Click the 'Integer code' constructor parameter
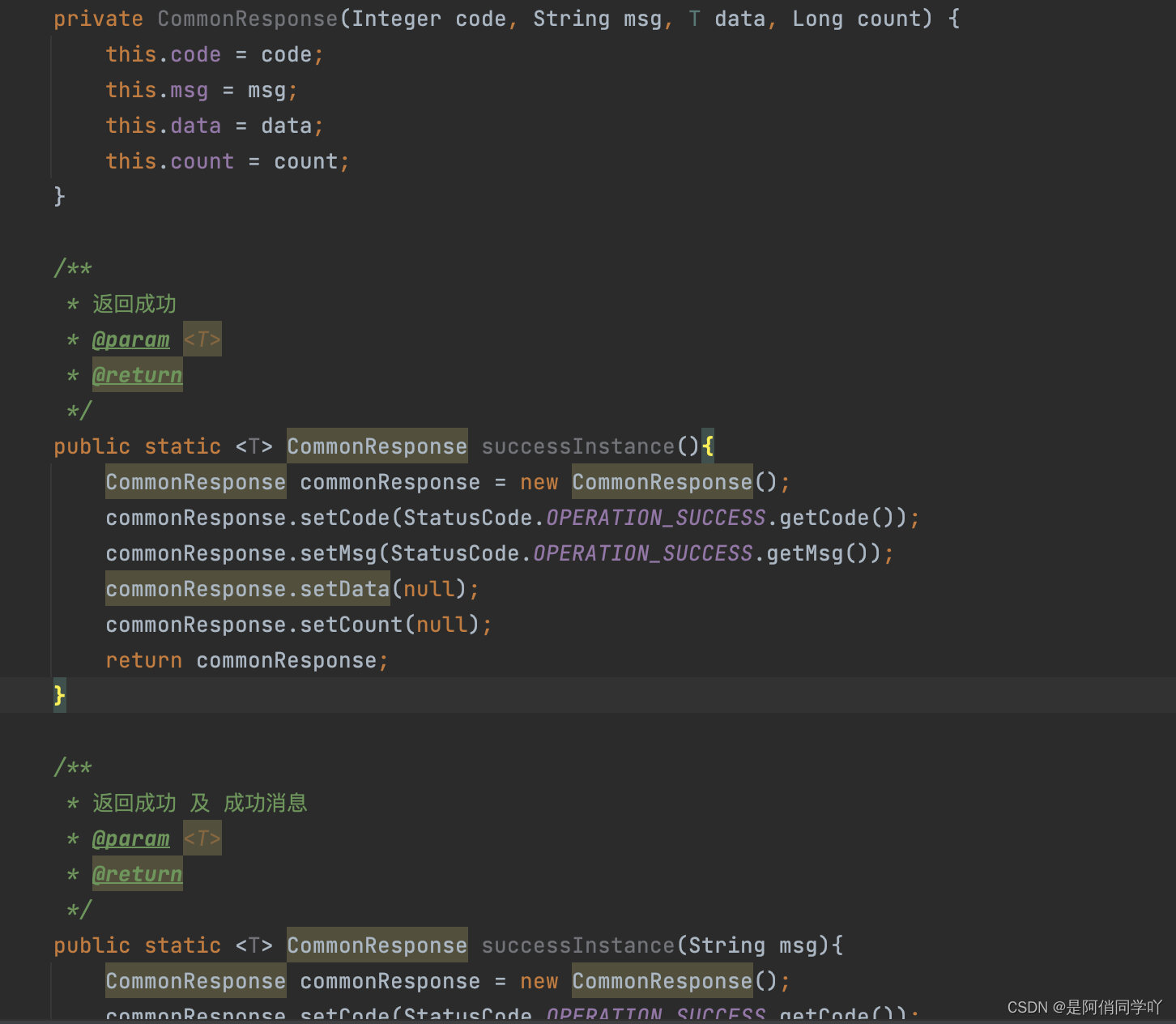Image resolution: width=1176 pixels, height=1024 pixels. point(428,19)
